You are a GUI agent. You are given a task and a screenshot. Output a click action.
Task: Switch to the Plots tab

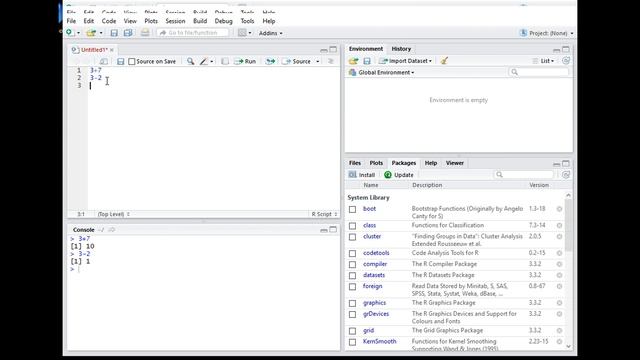[376, 163]
